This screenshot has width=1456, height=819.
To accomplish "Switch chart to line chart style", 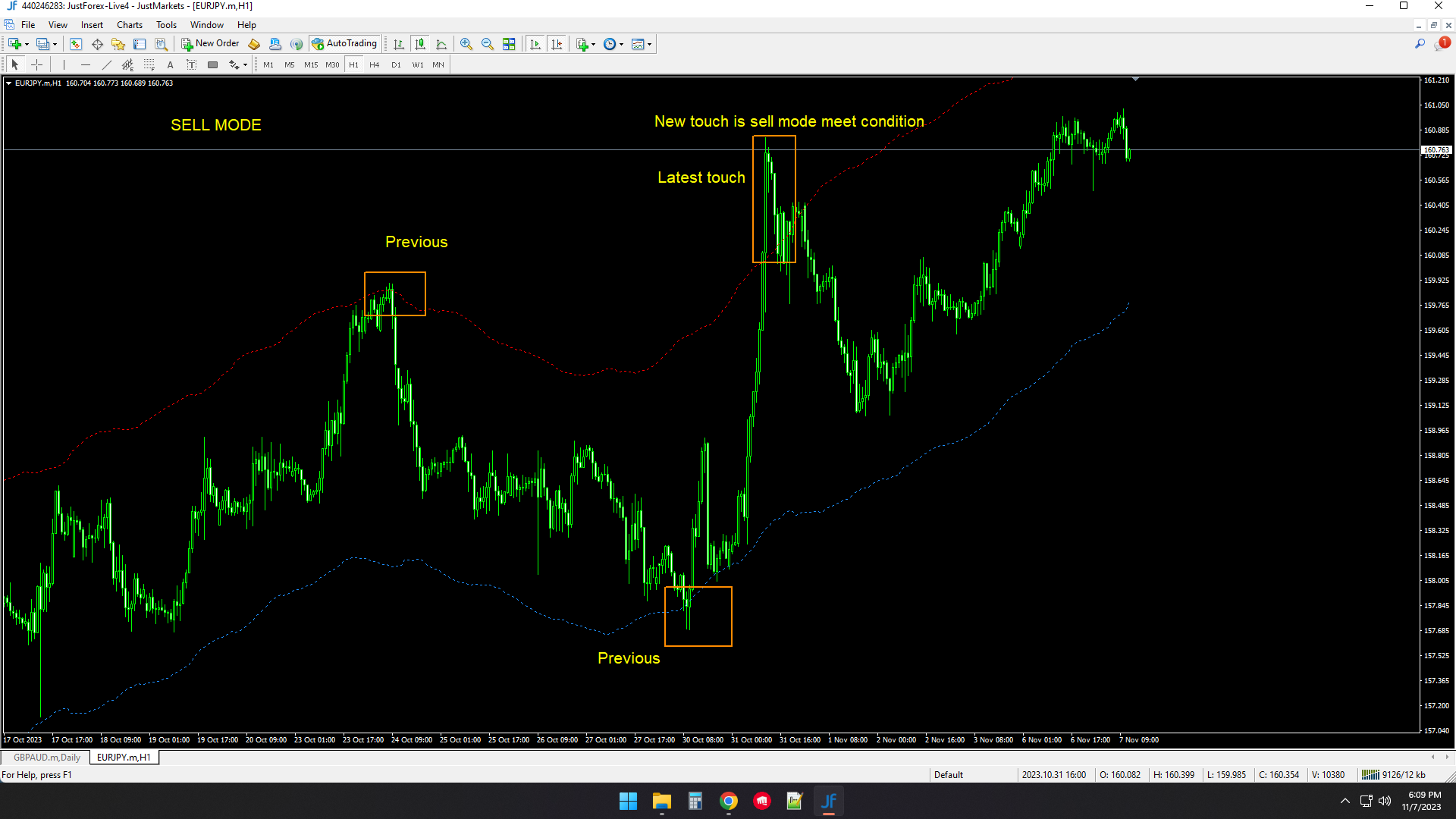I will [441, 44].
